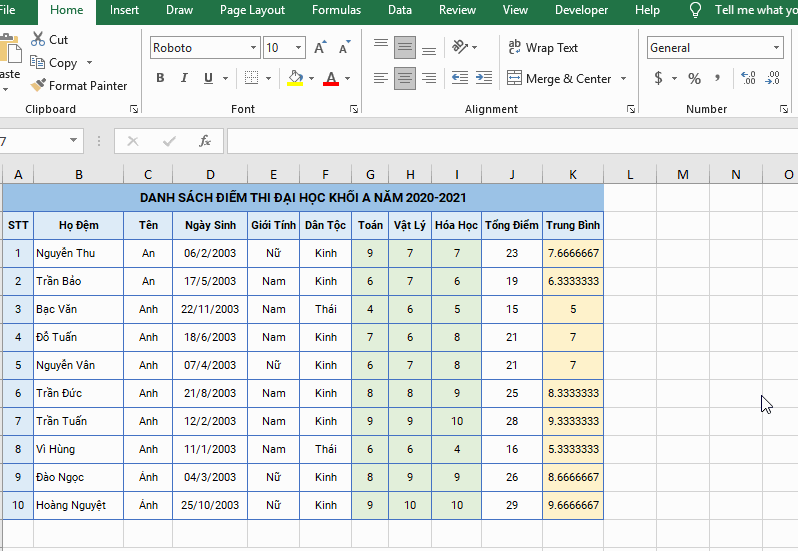Open text Orientation icon
This screenshot has height=551, width=798.
(460, 47)
